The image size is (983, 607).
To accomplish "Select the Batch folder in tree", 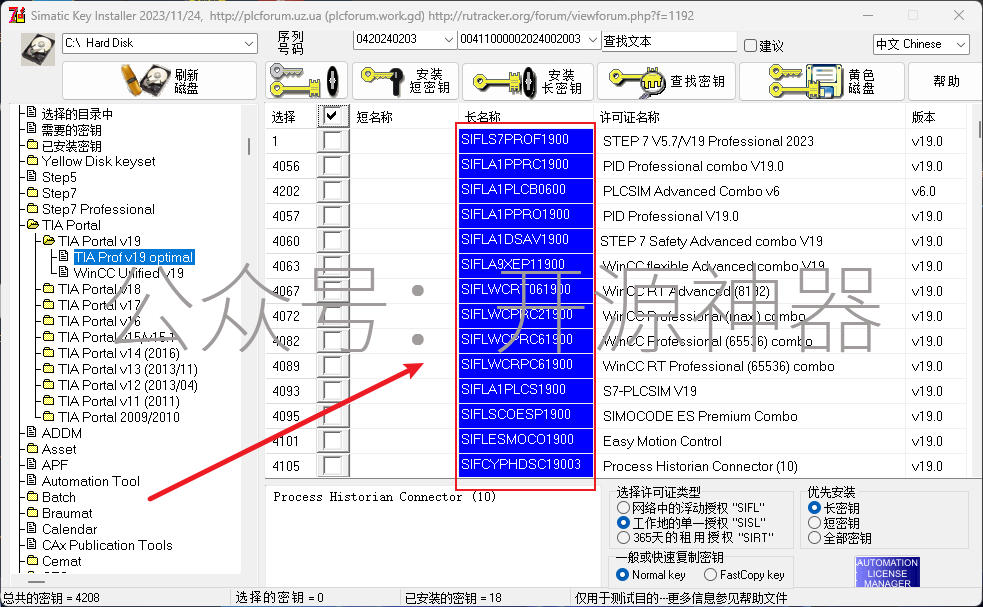I will (58, 497).
